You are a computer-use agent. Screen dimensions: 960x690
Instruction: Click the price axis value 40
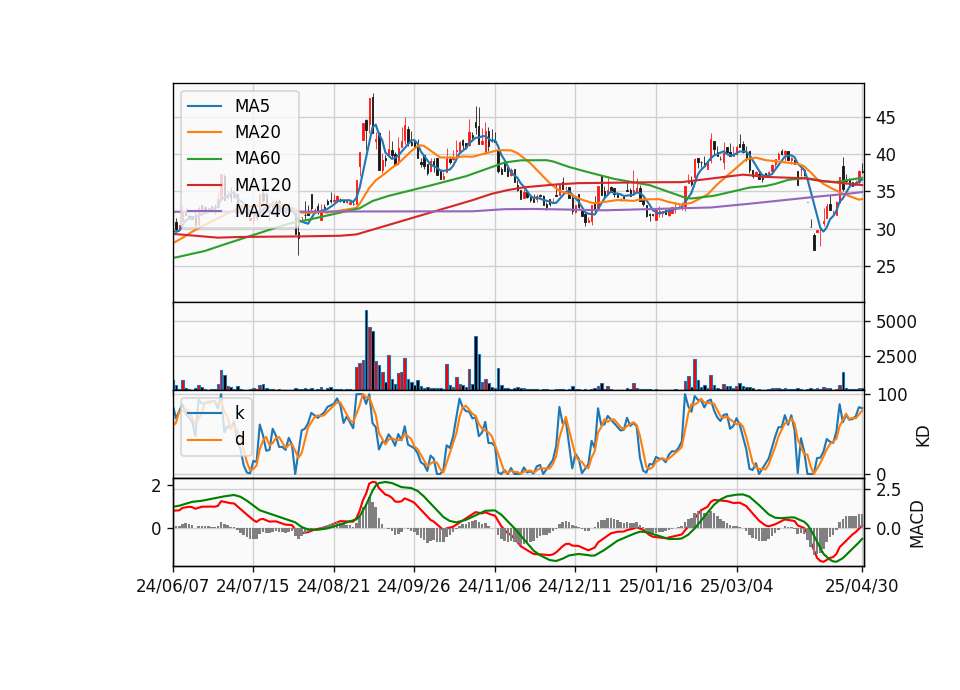point(885,156)
